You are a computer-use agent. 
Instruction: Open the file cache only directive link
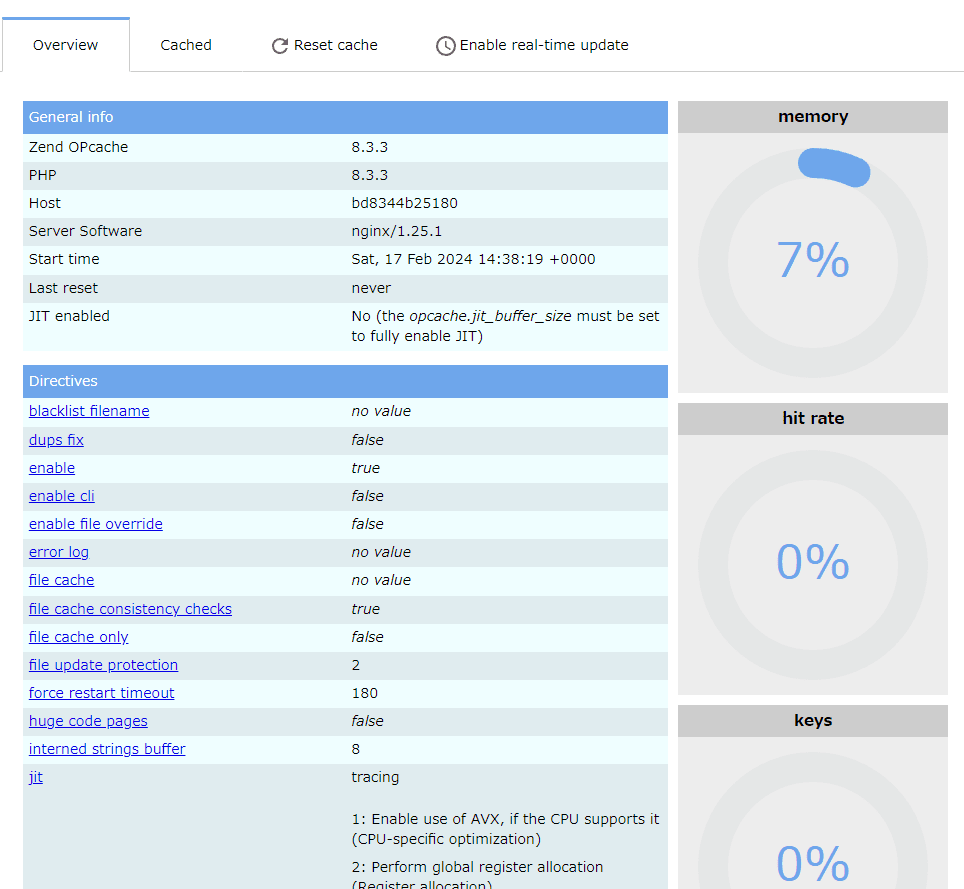[78, 637]
